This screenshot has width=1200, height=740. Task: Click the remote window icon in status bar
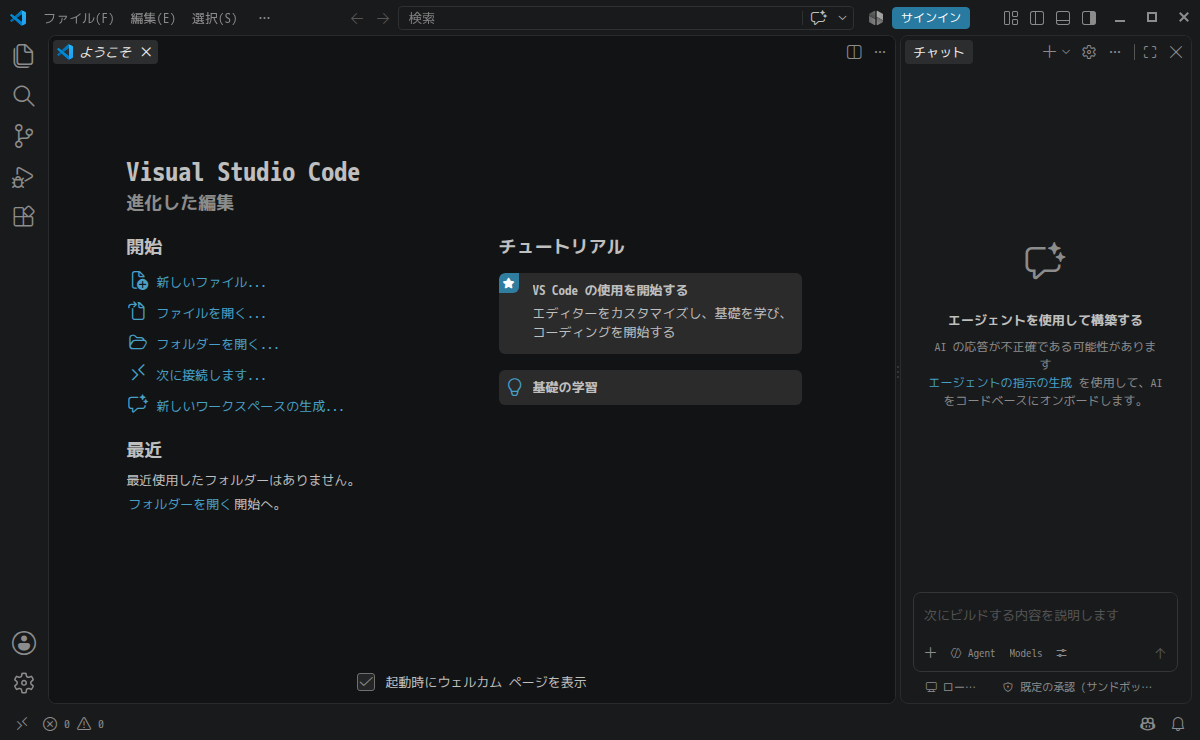click(x=22, y=723)
